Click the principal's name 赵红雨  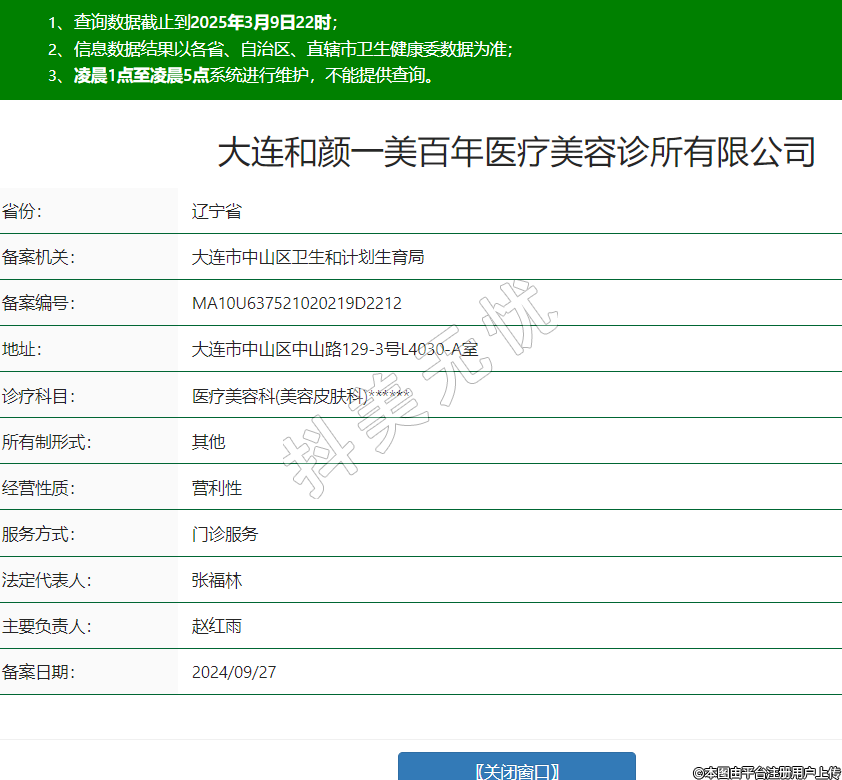[216, 626]
